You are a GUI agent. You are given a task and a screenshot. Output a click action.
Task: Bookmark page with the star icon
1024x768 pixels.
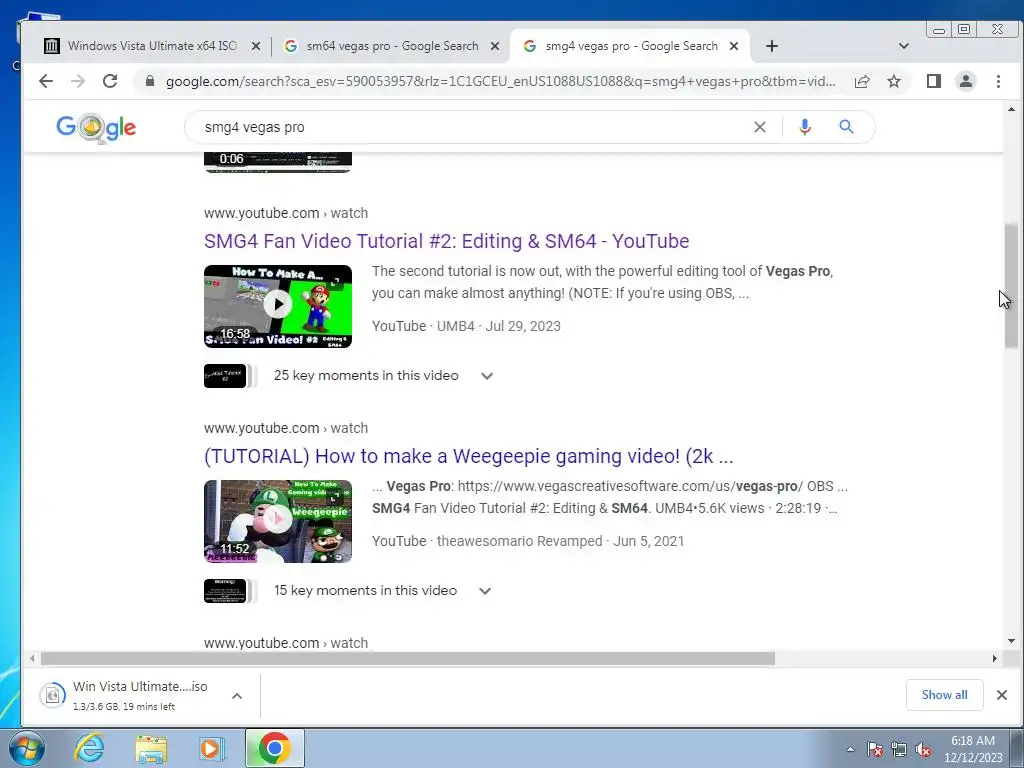[894, 81]
